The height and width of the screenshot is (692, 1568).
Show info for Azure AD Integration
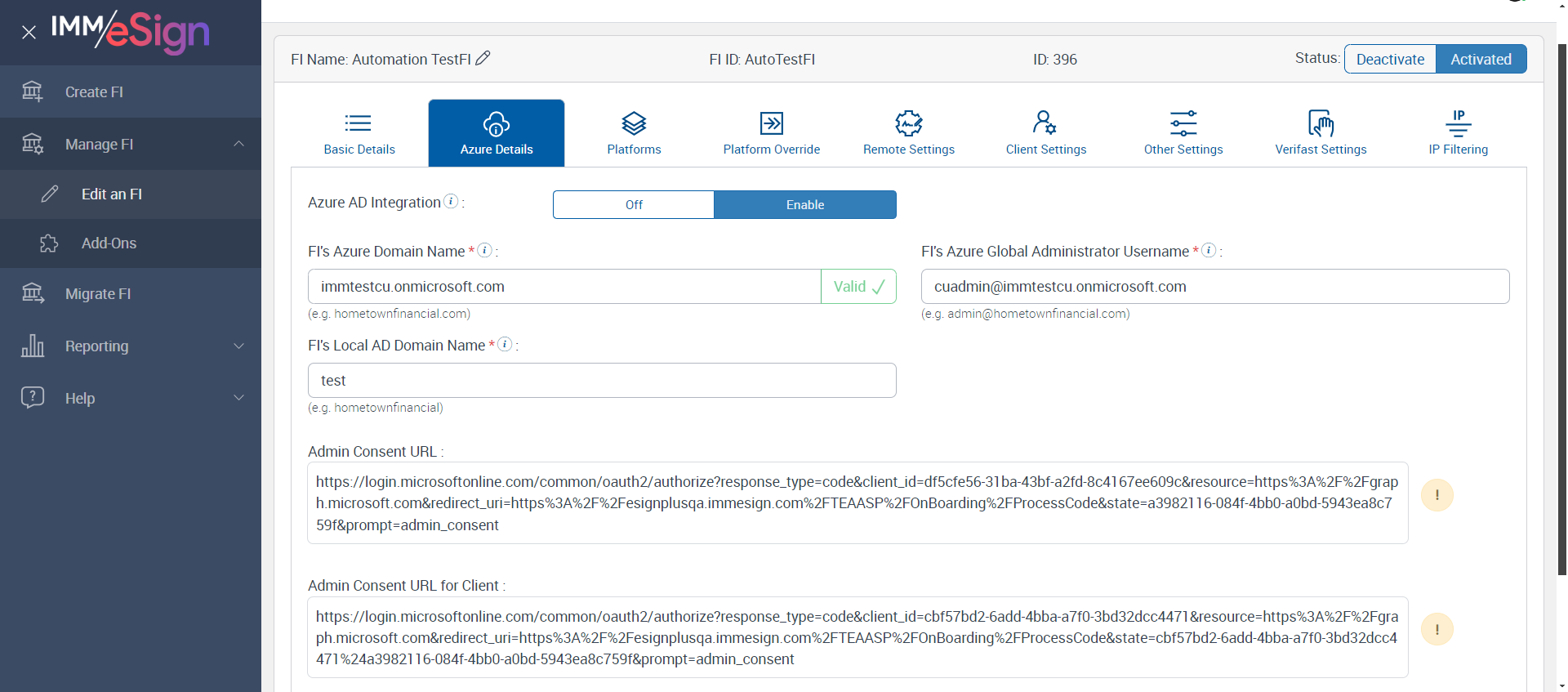pos(451,201)
